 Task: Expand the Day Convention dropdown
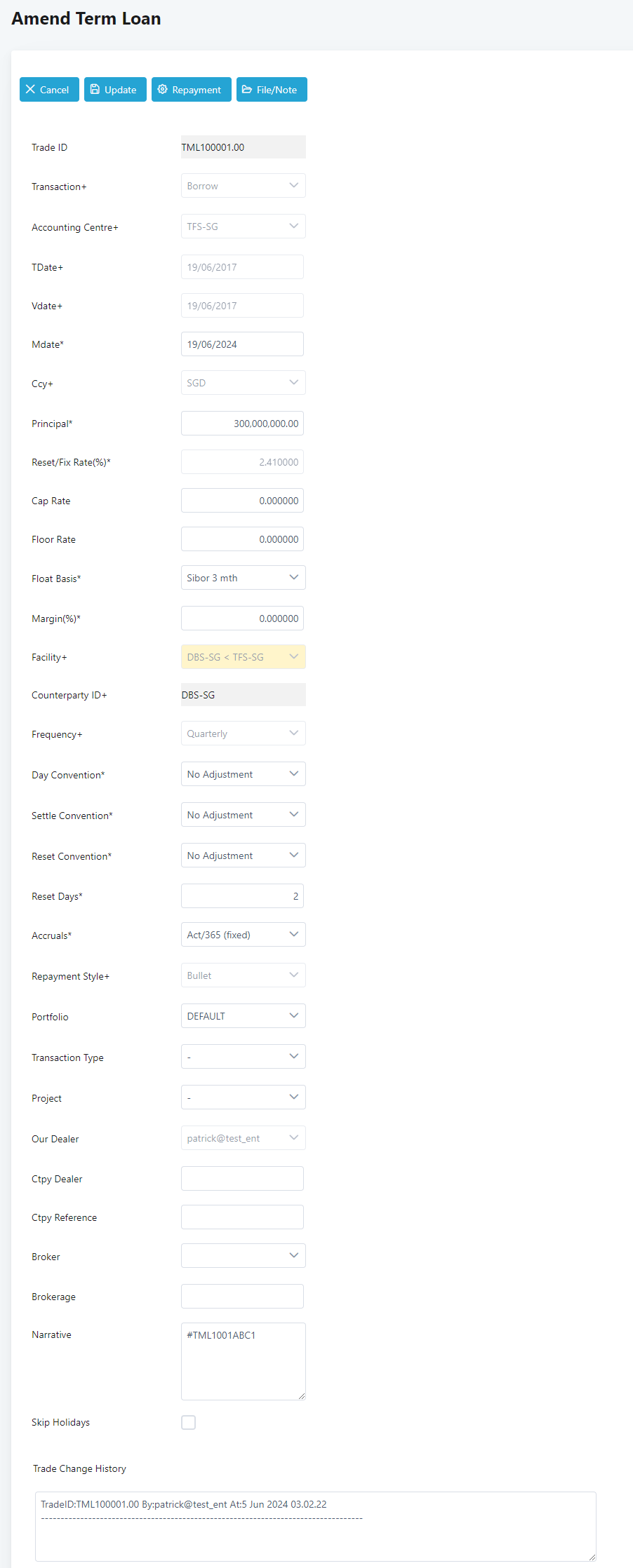pyautogui.click(x=243, y=774)
